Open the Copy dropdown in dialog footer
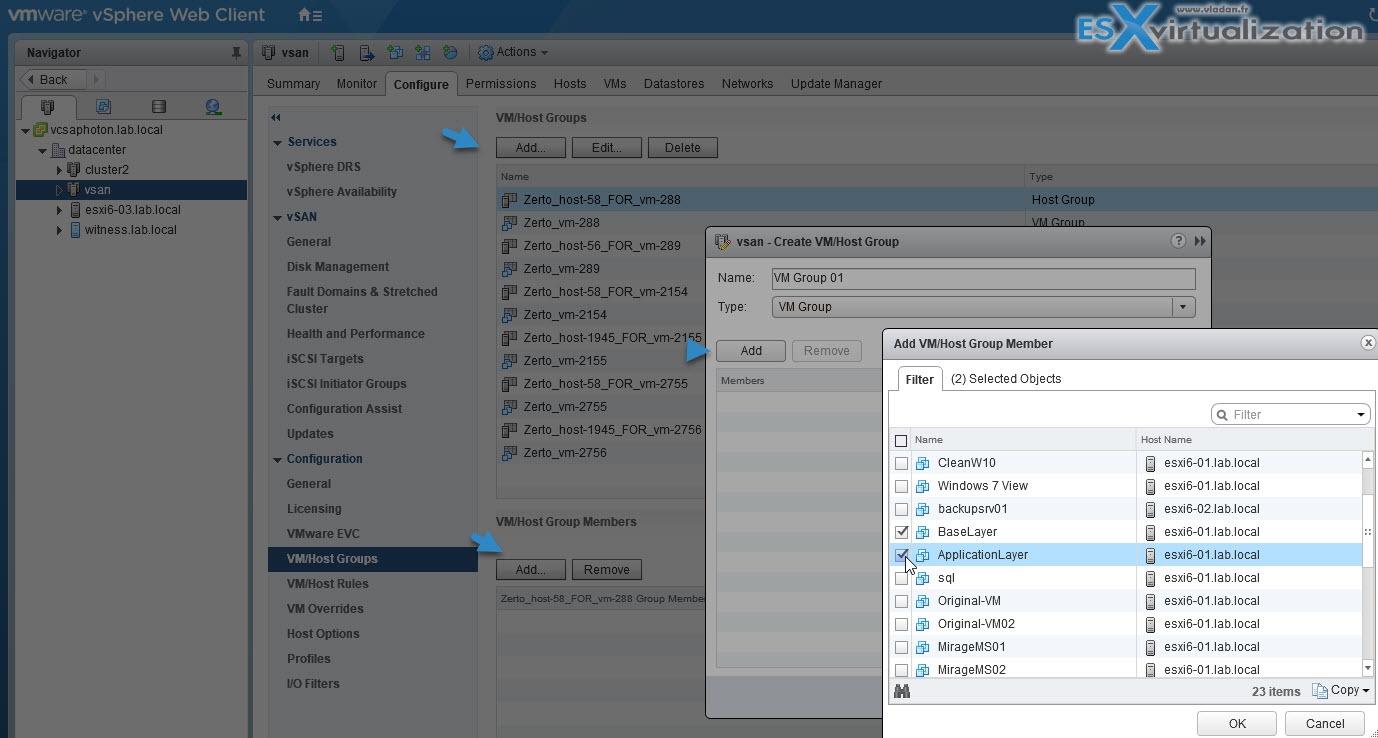1378x738 pixels. pos(1341,691)
